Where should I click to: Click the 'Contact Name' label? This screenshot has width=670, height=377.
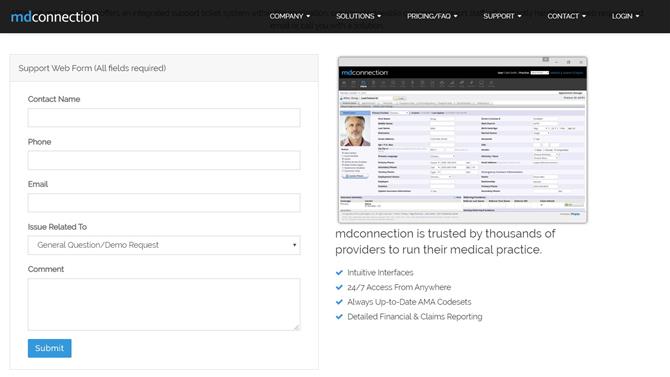(54, 99)
